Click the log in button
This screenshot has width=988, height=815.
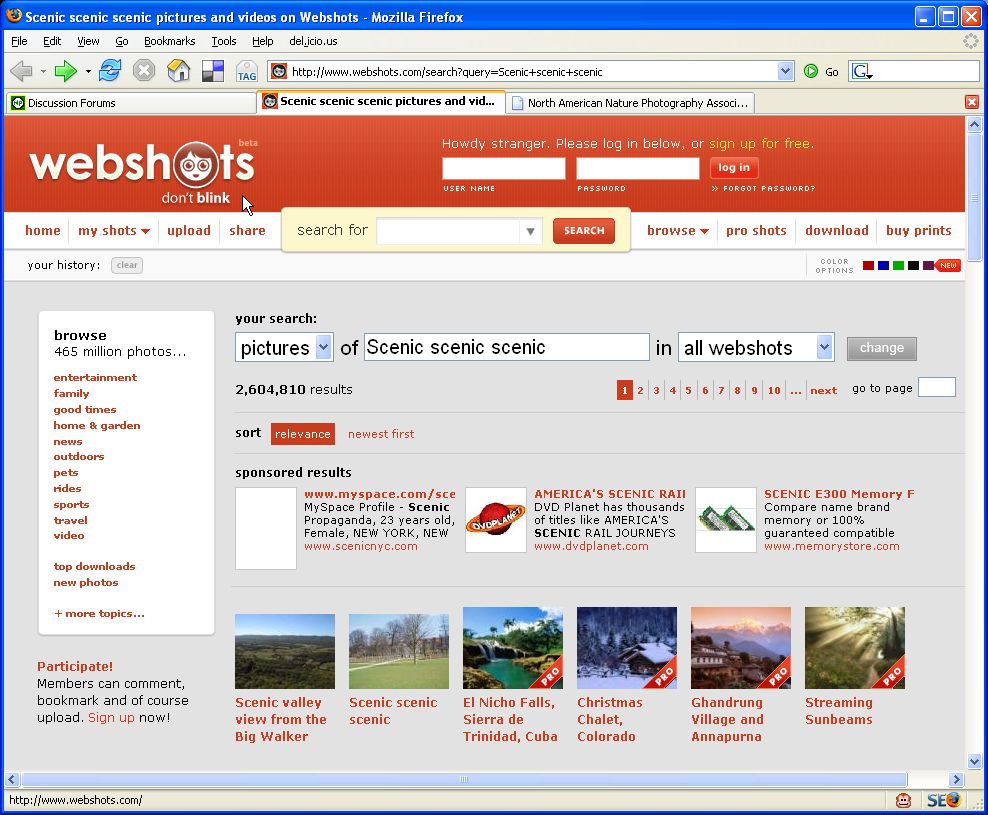733,168
